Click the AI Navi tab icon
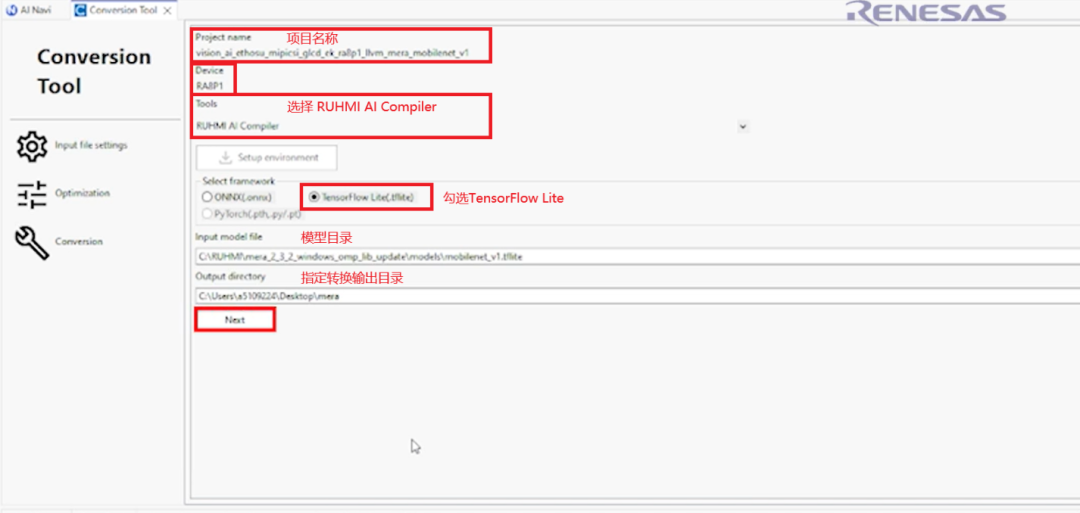This screenshot has width=1080, height=513. pyautogui.click(x=12, y=10)
